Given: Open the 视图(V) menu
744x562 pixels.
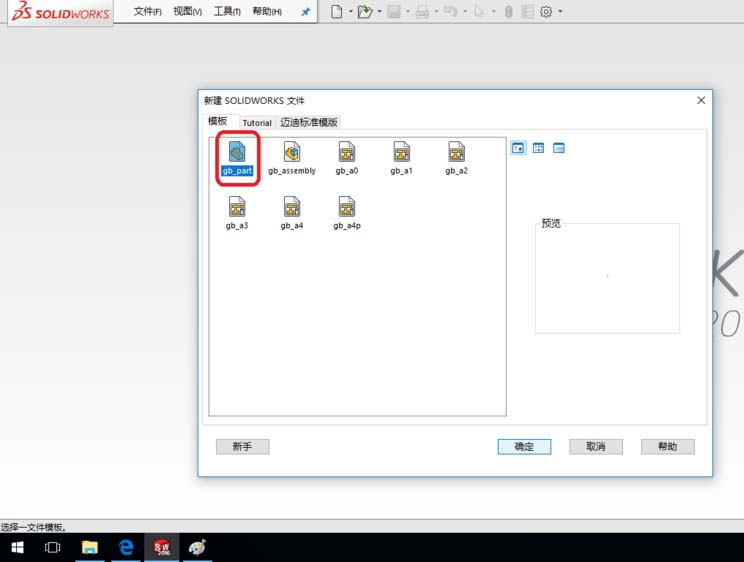Looking at the screenshot, I should pos(187,11).
